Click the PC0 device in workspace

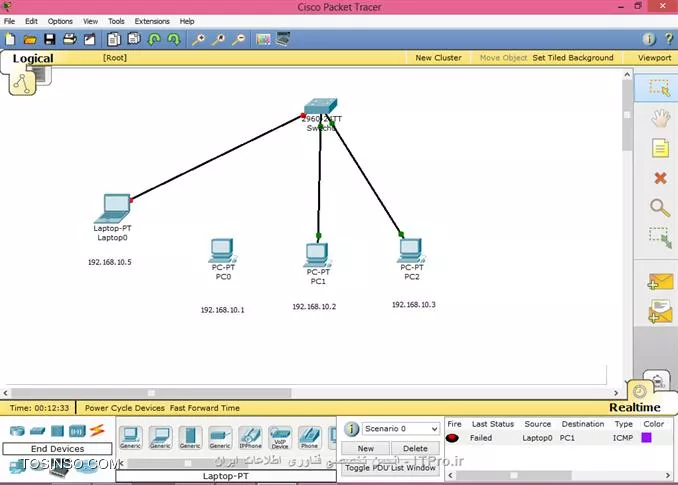point(222,250)
